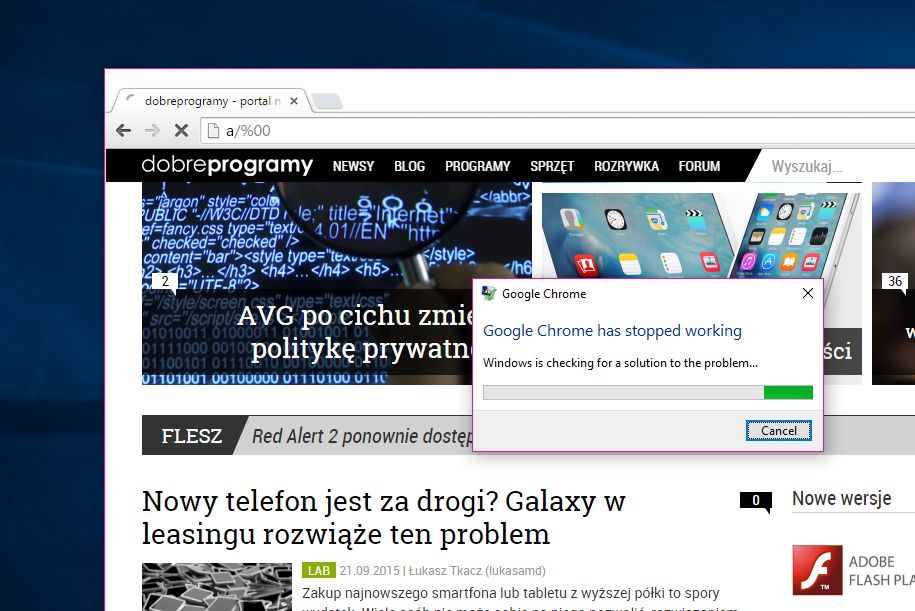Open the Red Alert 2 flash news item

click(x=362, y=436)
